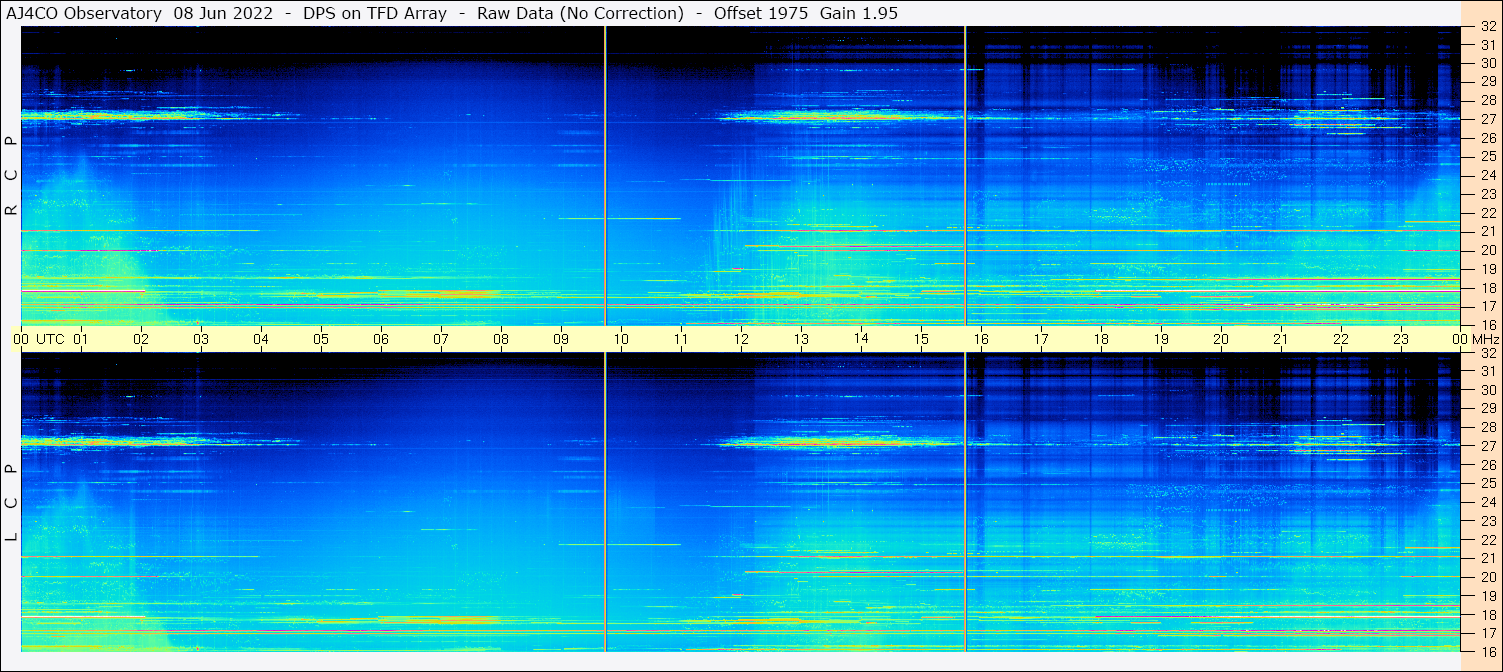The image size is (1503, 672).
Task: Click the 24 MHz tick of RCP panel
Action: pos(1487,175)
